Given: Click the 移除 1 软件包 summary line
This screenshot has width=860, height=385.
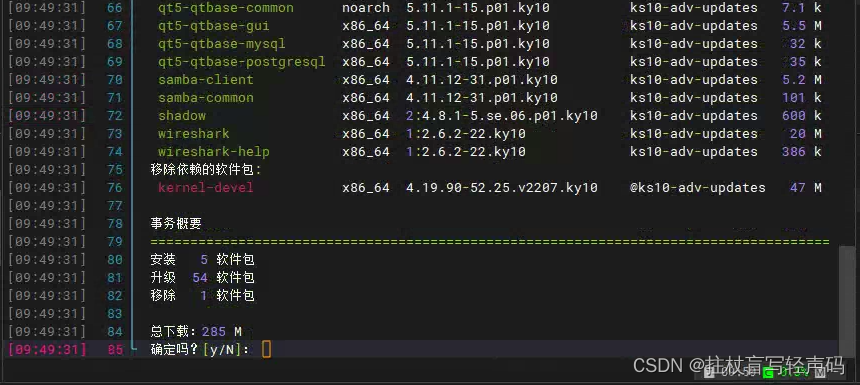Looking at the screenshot, I should [x=202, y=296].
